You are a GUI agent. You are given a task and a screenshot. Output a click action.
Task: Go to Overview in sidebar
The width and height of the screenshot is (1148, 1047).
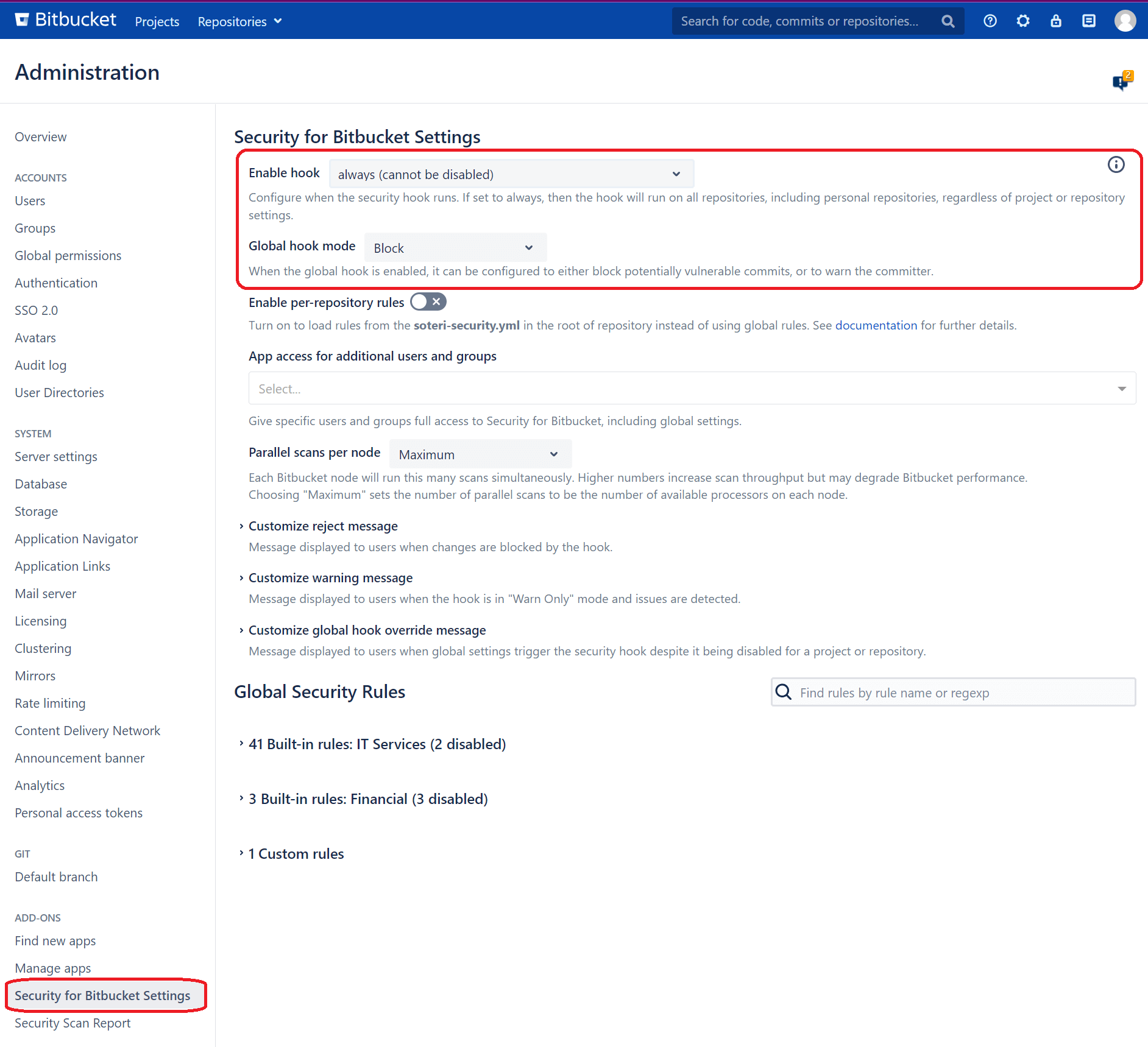41,137
